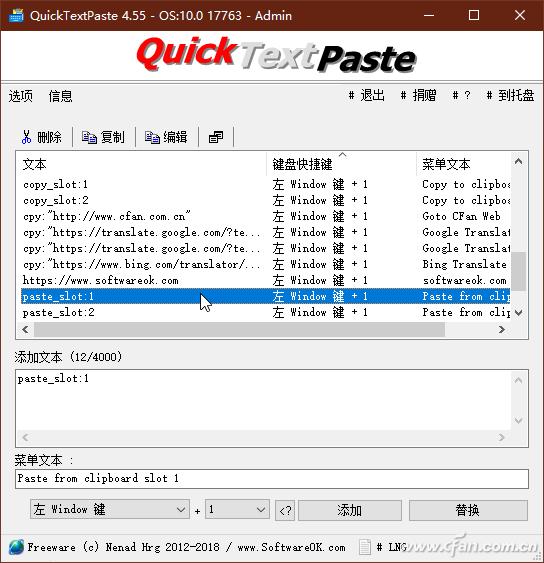The height and width of the screenshot is (563, 544).
Task: Click the <? hotkey detect button
Action: point(285,510)
